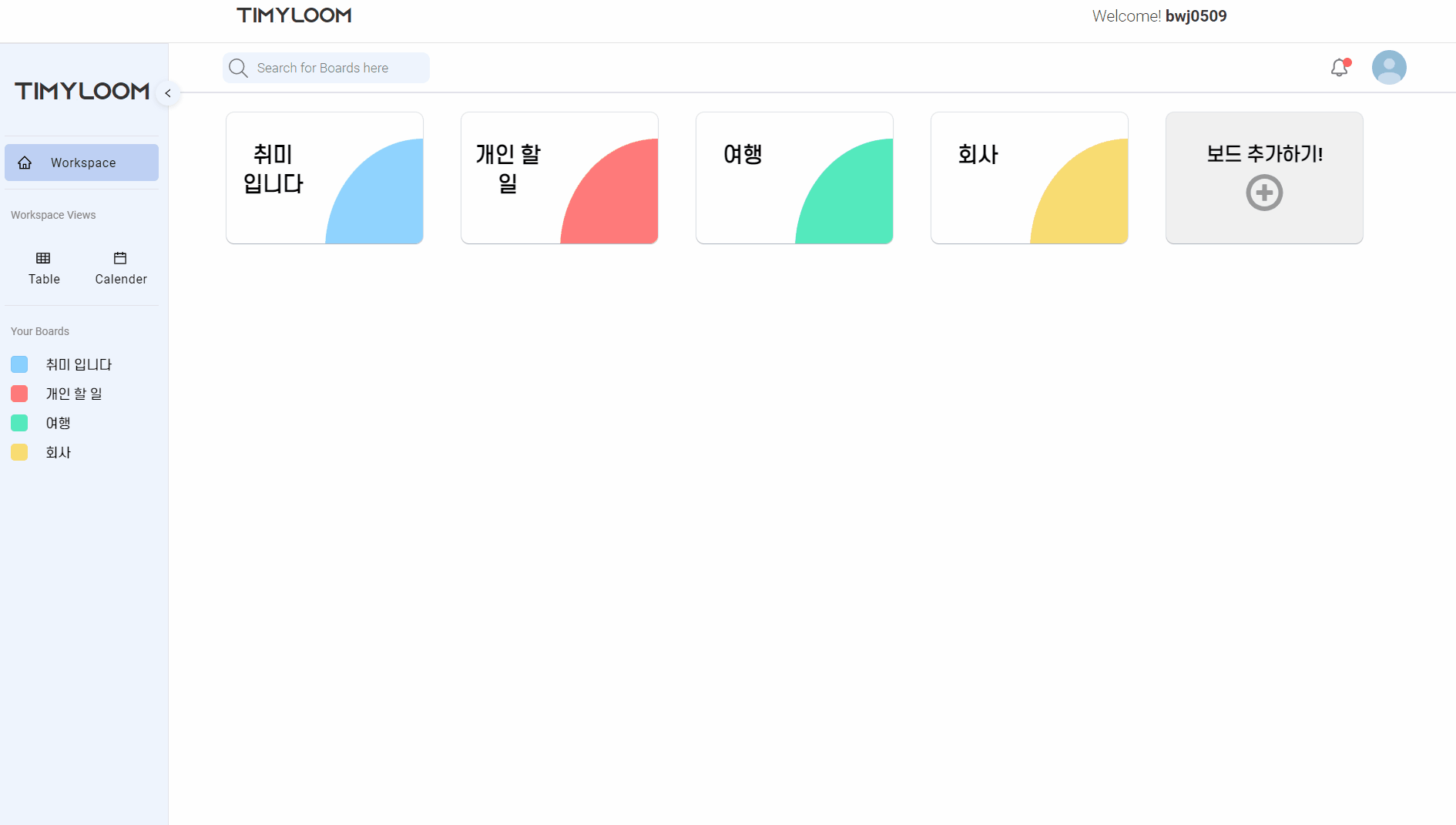Expand the Your Boards section
The height and width of the screenshot is (825, 1456).
pos(39,331)
